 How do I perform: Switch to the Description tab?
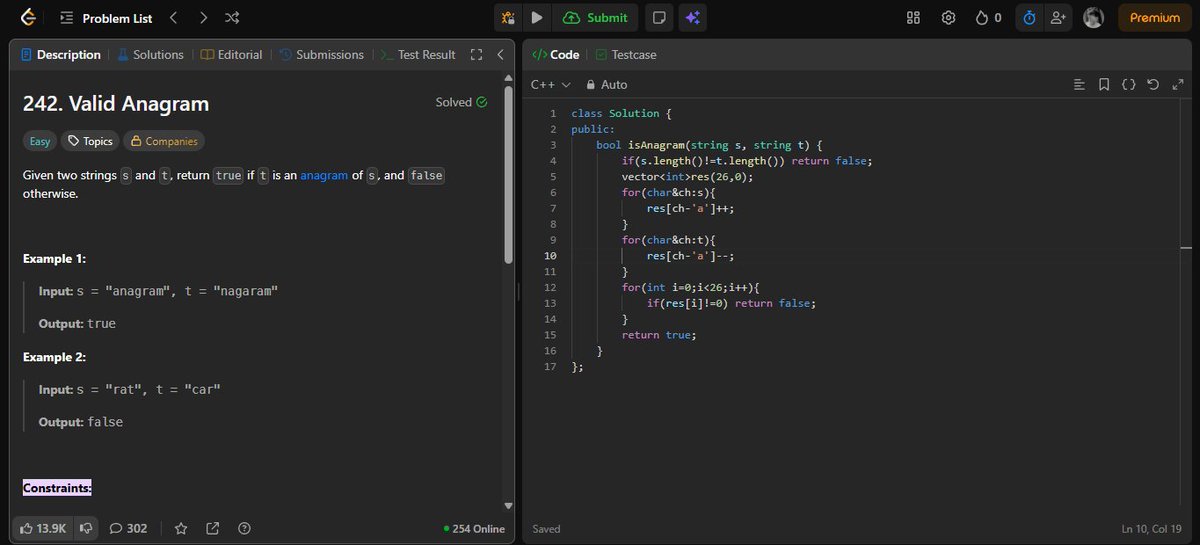pos(61,55)
